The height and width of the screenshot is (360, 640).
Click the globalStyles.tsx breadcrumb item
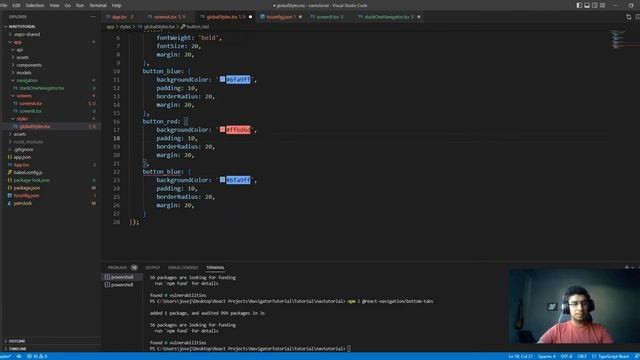click(156, 27)
